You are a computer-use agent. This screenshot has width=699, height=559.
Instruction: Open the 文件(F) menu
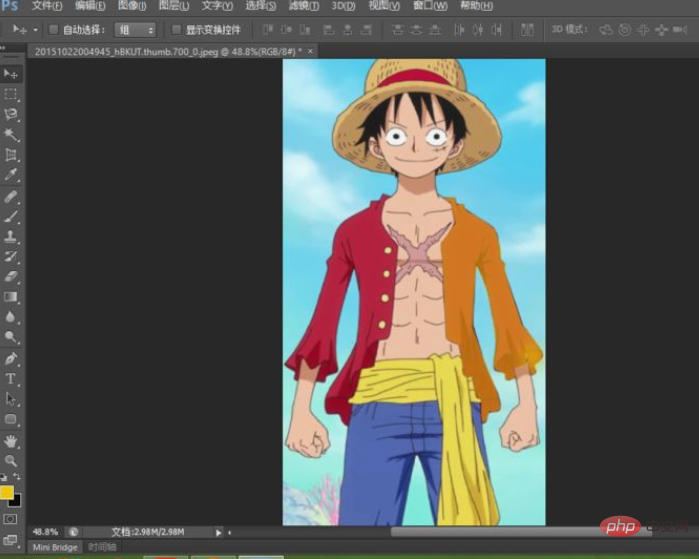[47, 6]
